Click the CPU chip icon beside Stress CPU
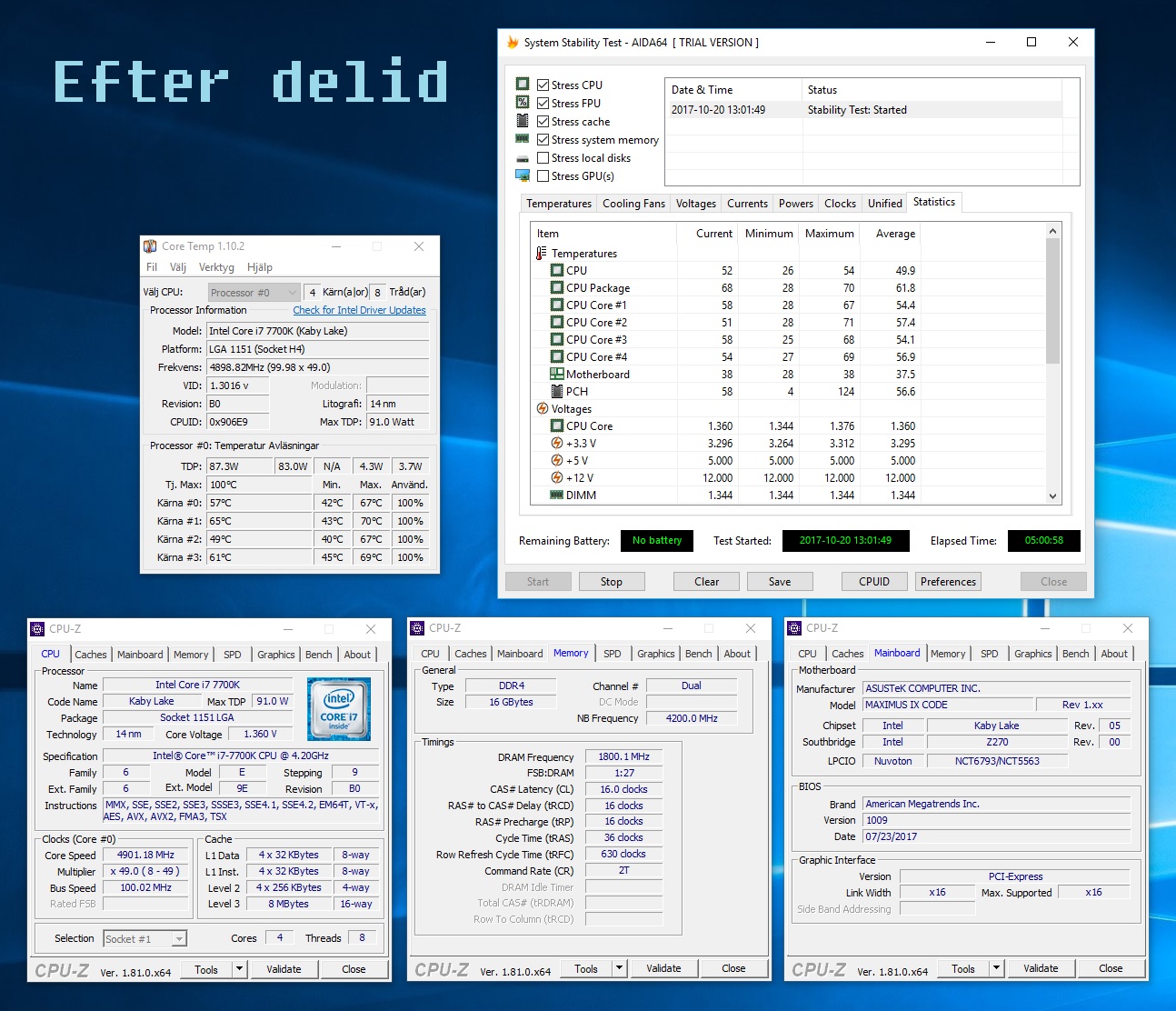 [523, 84]
